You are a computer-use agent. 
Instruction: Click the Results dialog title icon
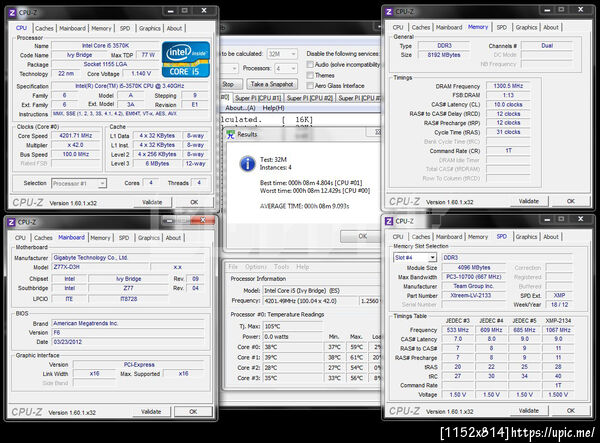click(230, 134)
